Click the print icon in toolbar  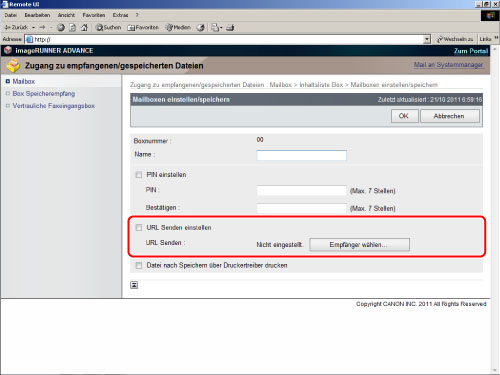(x=230, y=28)
